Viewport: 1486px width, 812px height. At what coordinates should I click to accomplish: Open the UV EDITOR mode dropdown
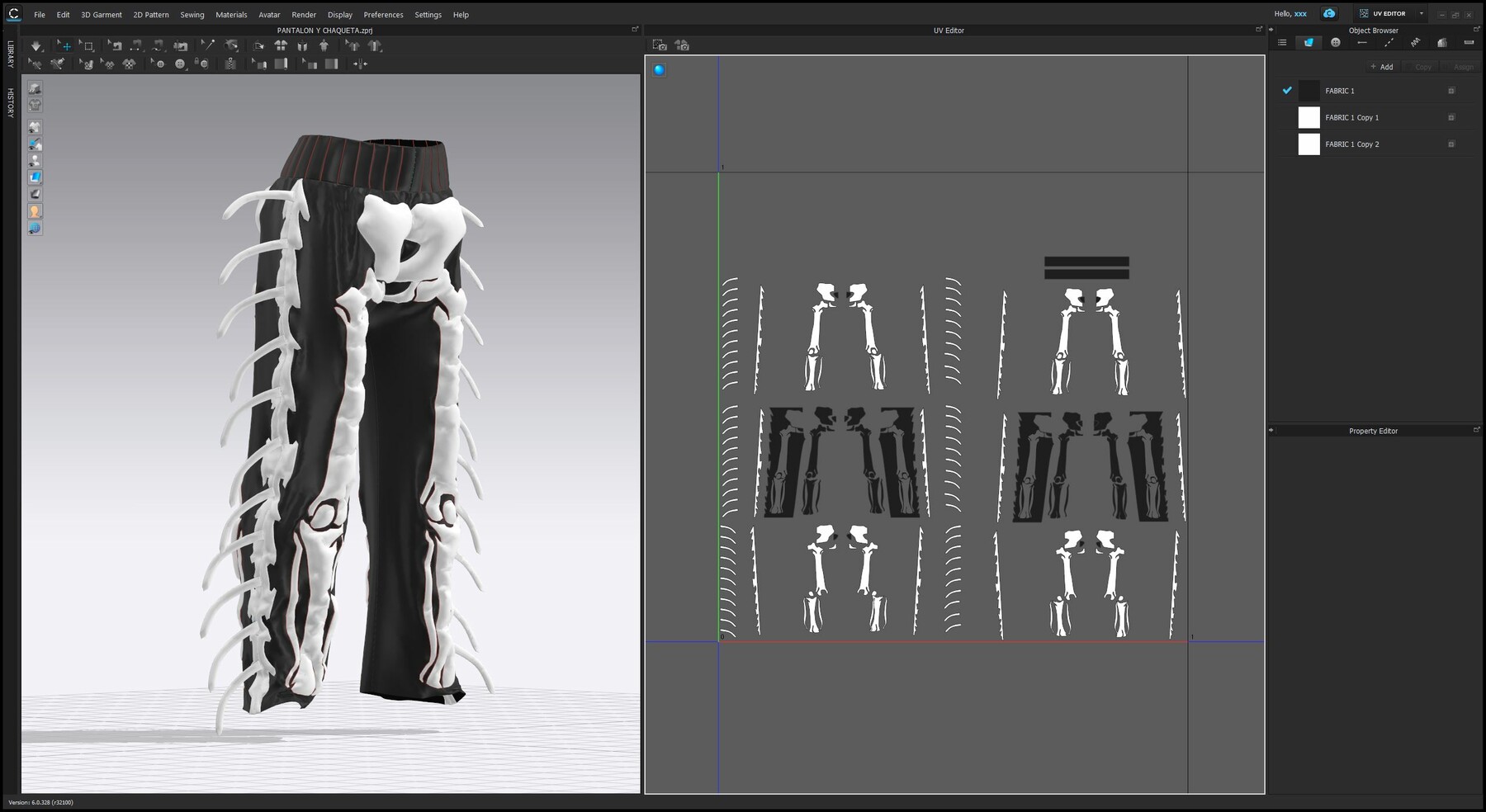[1421, 13]
